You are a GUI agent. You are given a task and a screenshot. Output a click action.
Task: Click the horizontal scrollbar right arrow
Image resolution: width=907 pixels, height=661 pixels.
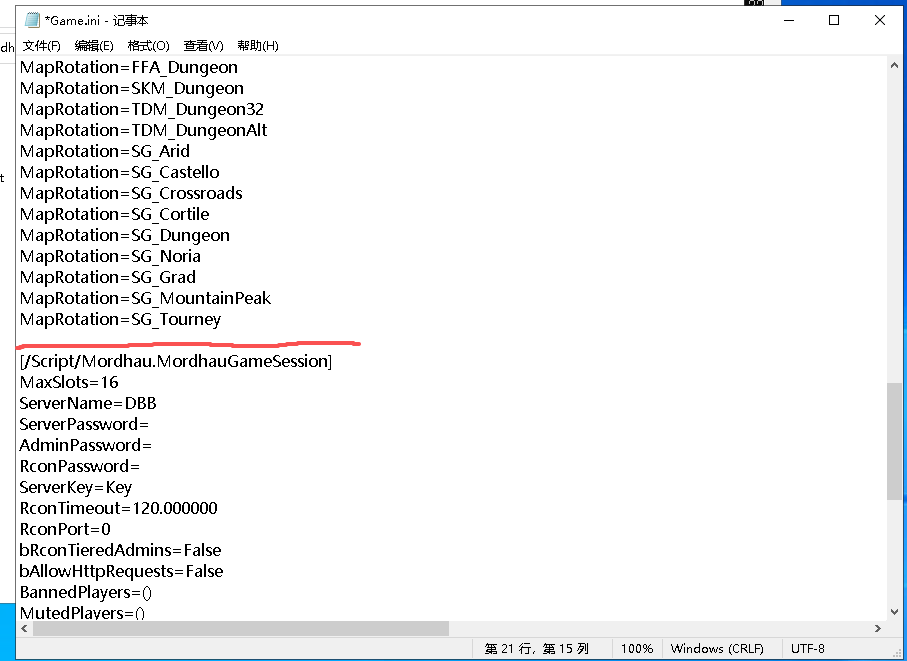(876, 628)
